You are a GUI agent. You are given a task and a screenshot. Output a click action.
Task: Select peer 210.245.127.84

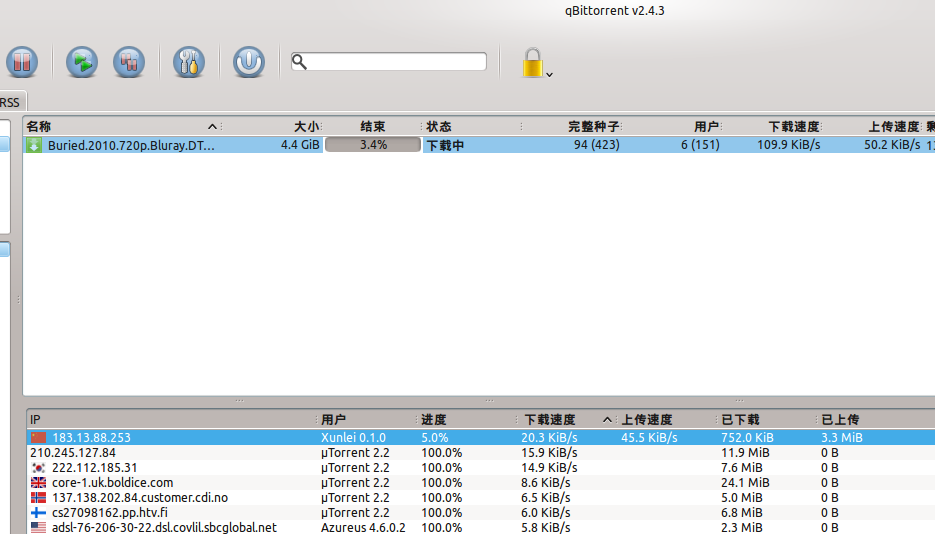(481, 452)
